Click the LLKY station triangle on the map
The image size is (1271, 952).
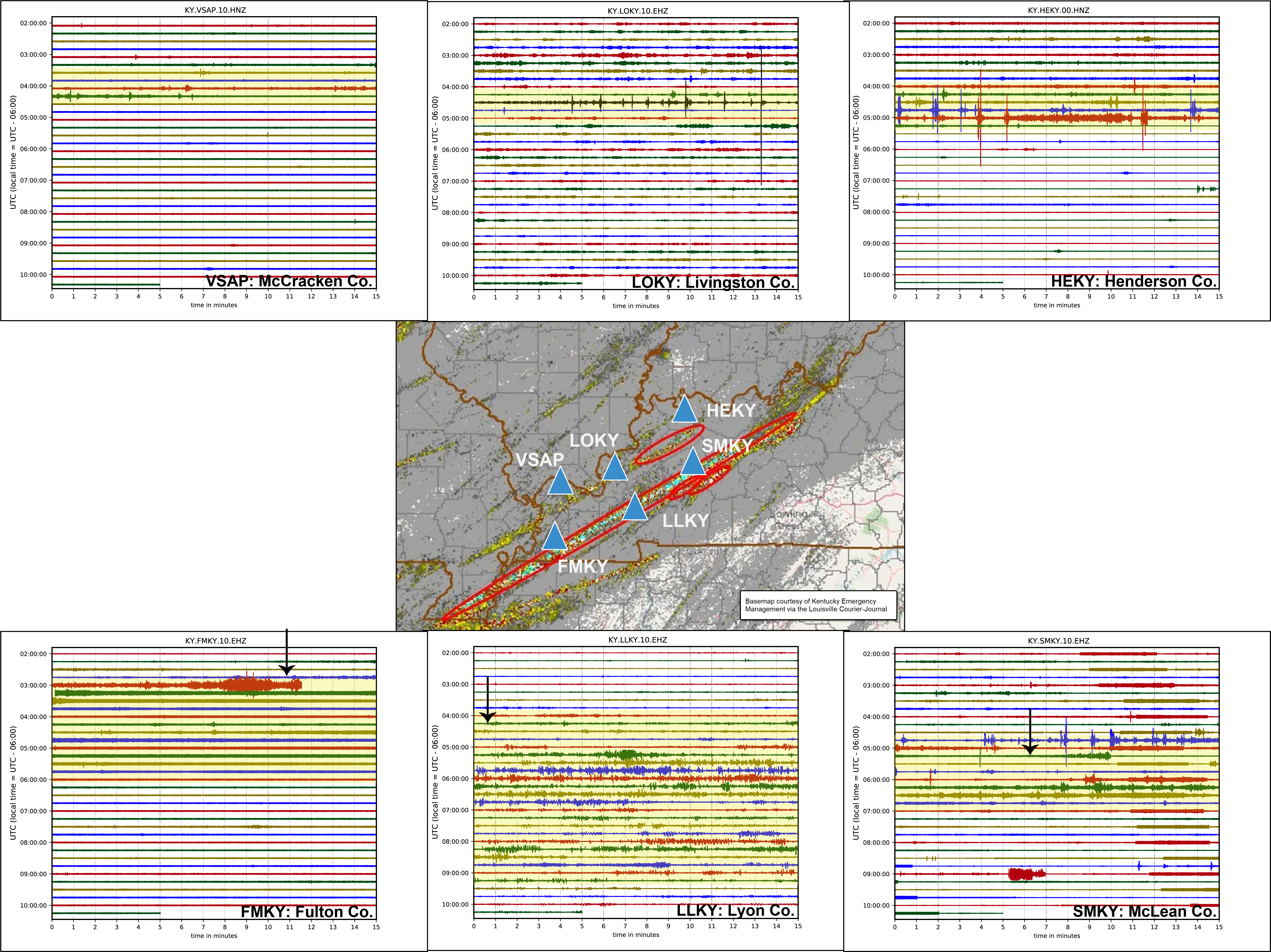[634, 506]
